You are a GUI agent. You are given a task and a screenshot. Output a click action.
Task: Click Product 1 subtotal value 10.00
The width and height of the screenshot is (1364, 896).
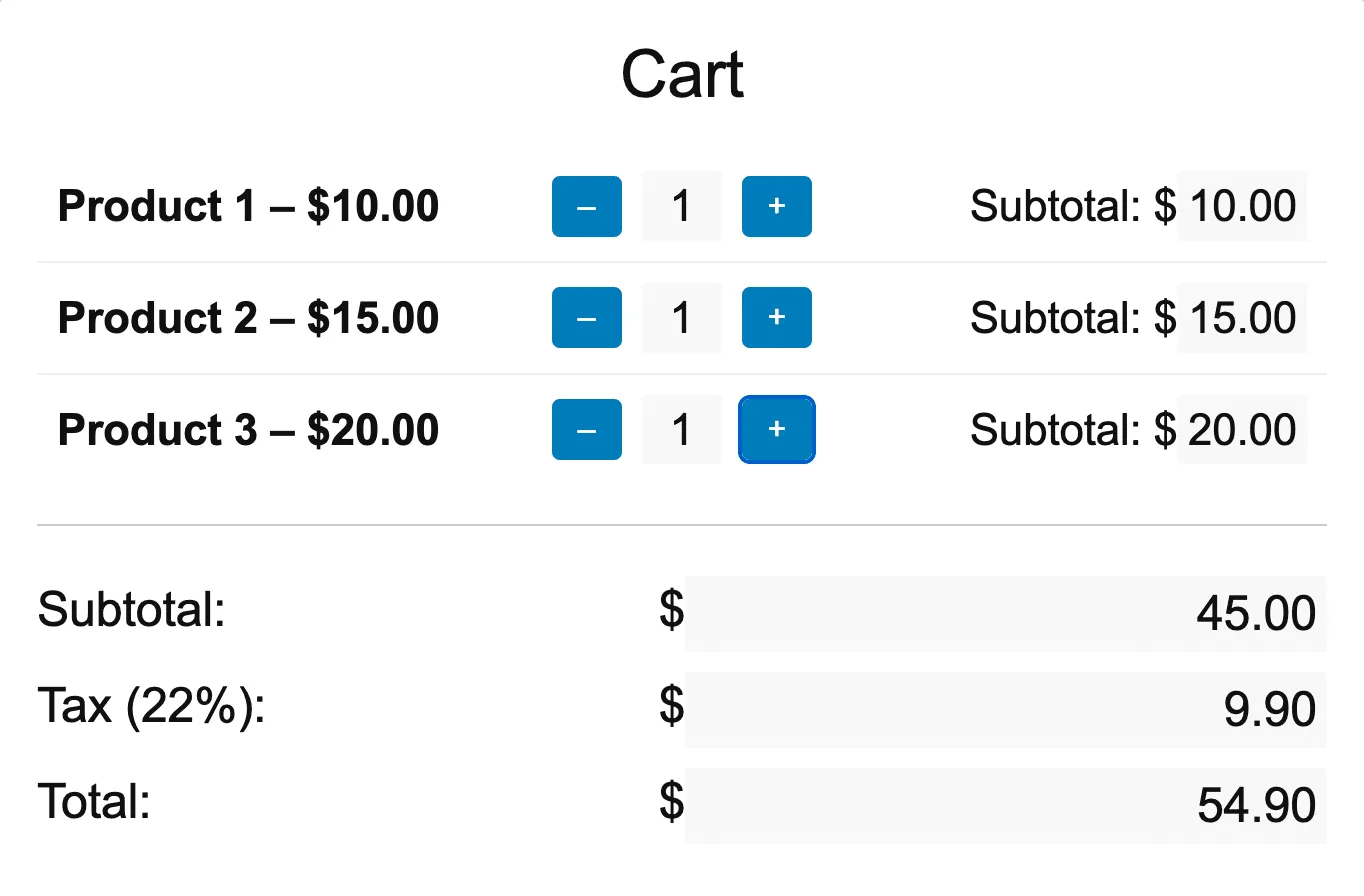1242,207
